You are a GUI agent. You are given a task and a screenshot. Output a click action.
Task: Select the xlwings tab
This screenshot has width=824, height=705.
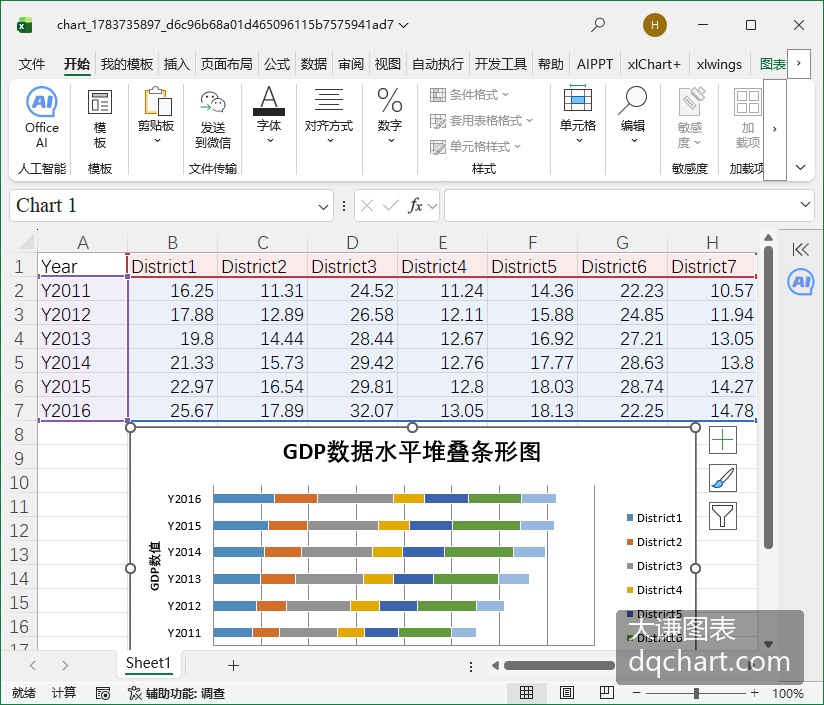click(x=719, y=64)
